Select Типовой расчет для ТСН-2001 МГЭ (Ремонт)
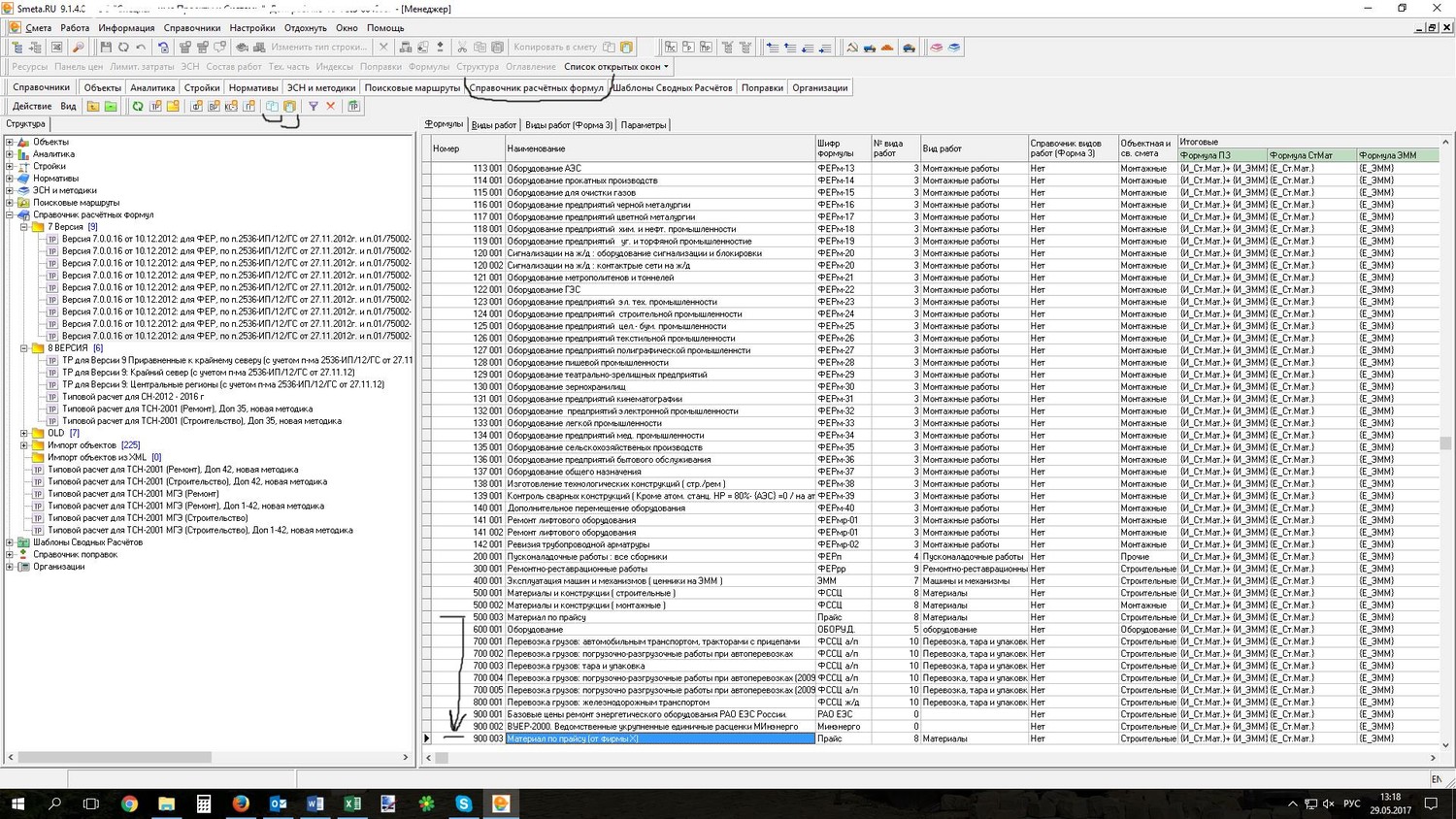Screen dimensions: 1456x819 click(133, 494)
